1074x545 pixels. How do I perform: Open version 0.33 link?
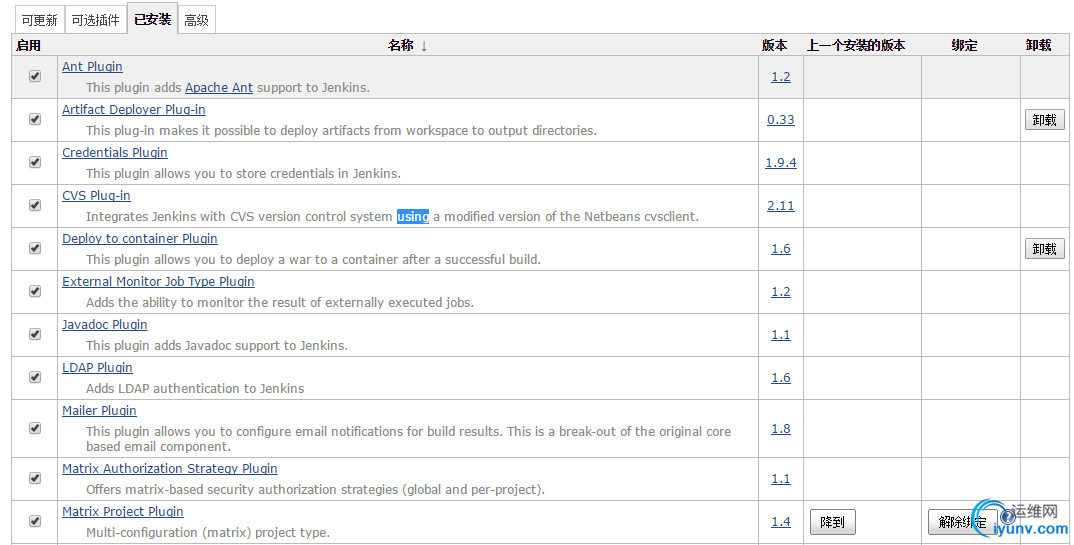[781, 120]
